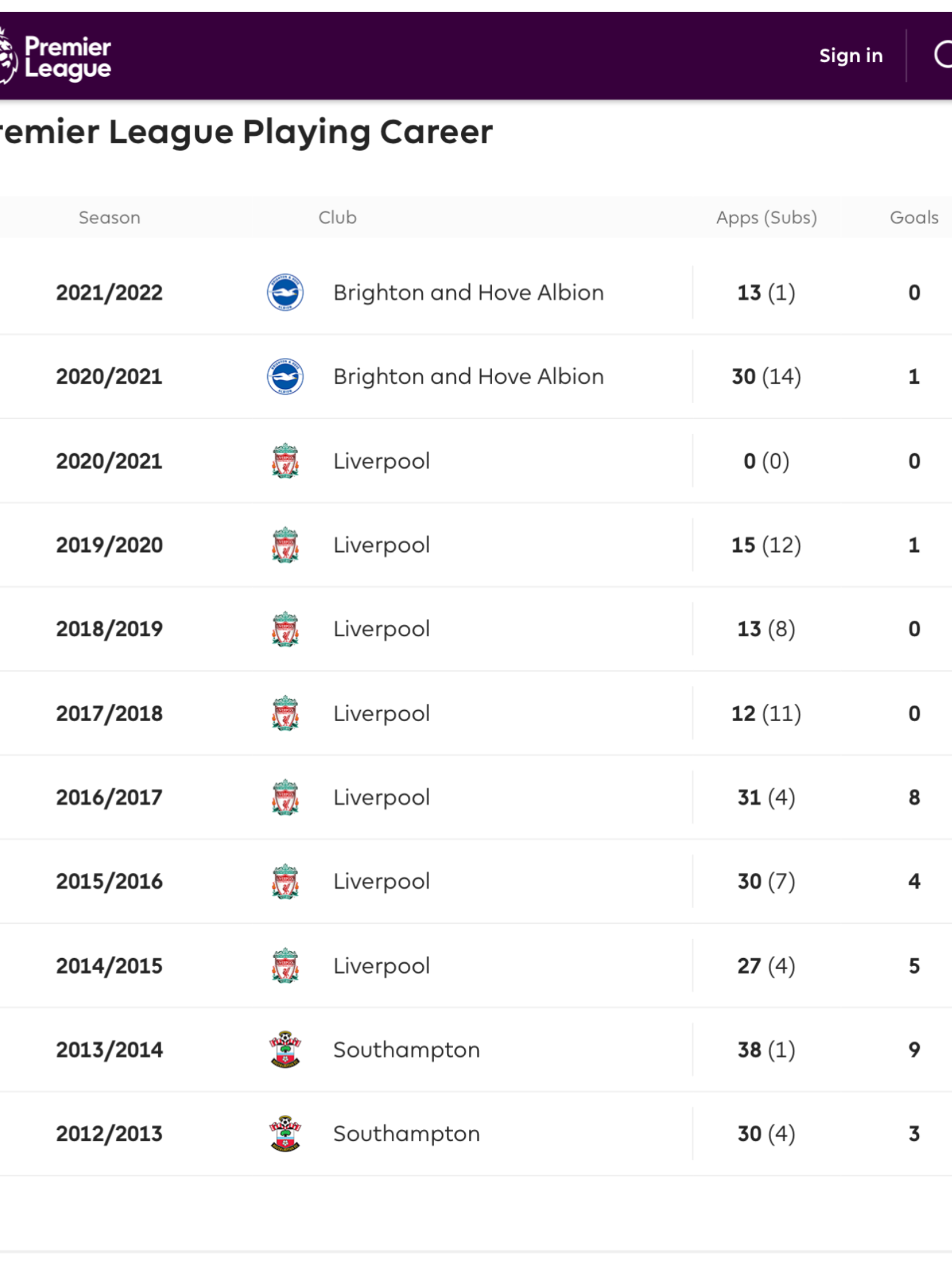Click Liverpool crest in 2016/2017 row
Viewport: 952px width, 1270px height.
point(285,797)
